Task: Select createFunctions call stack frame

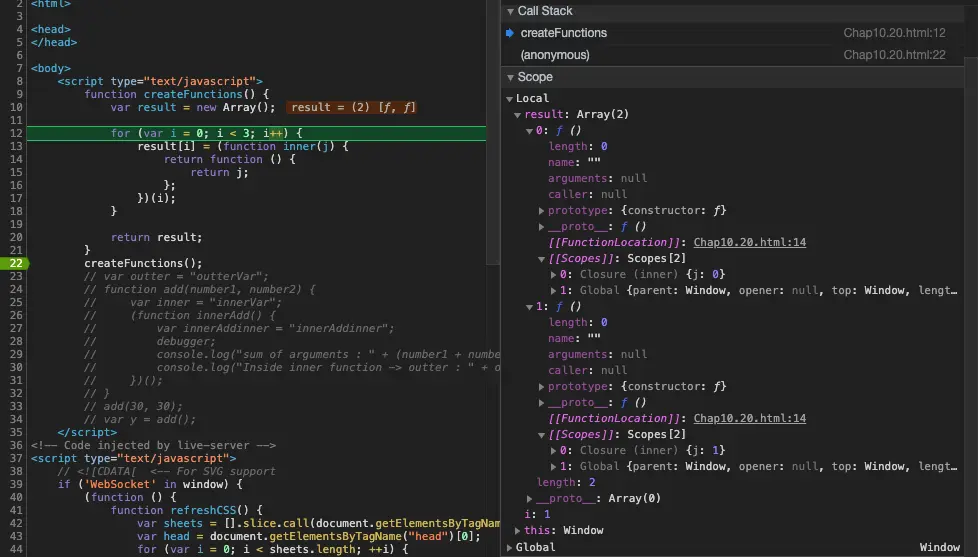Action: pos(732,33)
